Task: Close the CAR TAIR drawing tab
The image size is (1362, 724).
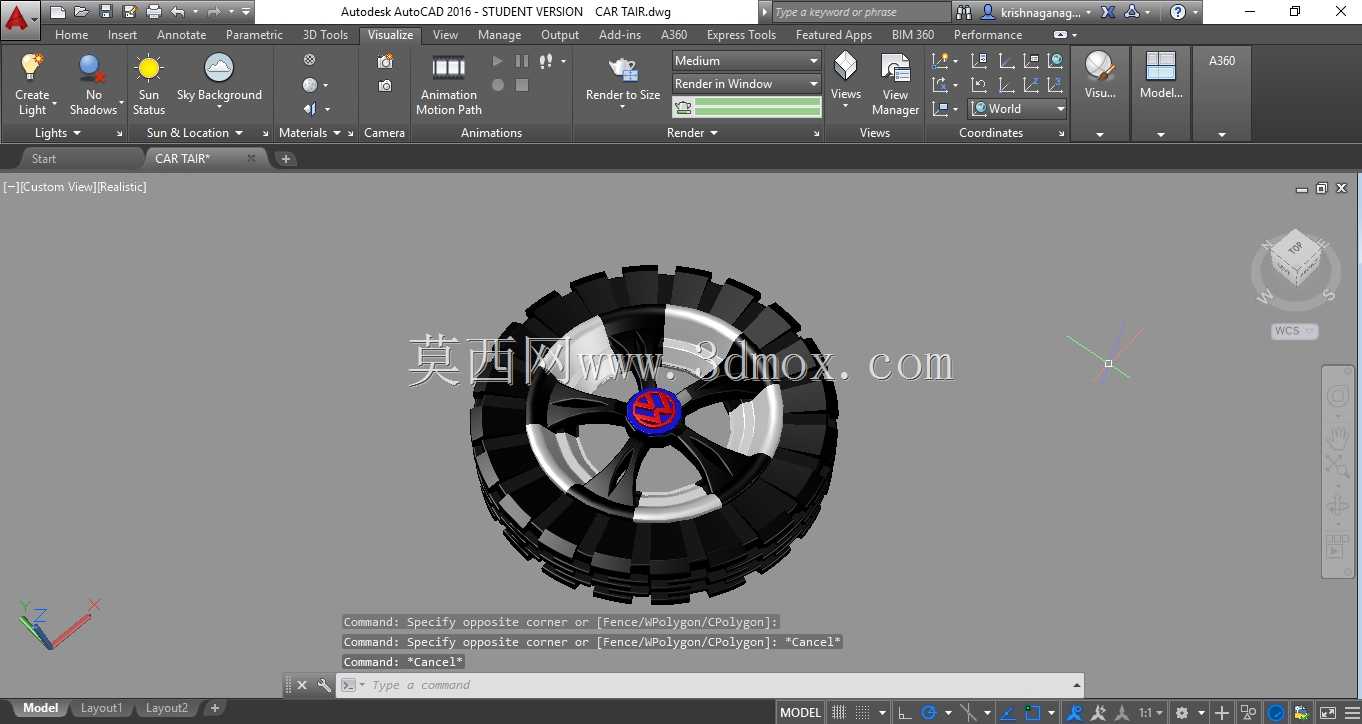Action: (x=252, y=158)
